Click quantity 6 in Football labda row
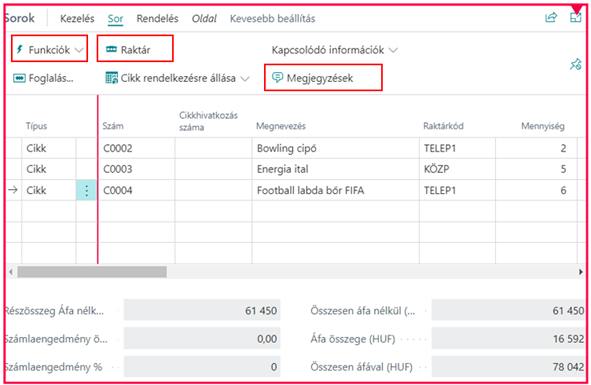This screenshot has height=385, width=591. 536,190
